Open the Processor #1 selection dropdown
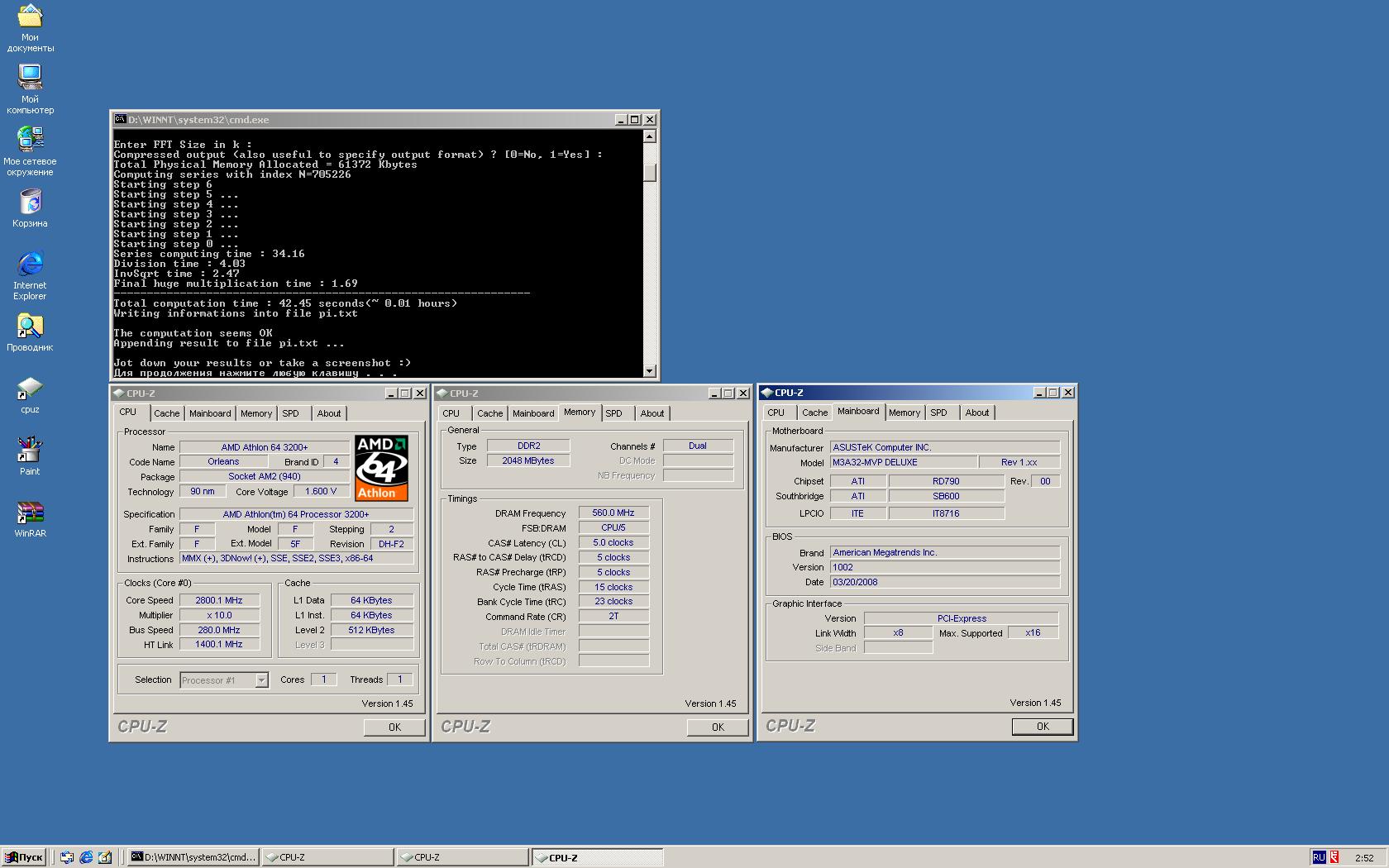This screenshot has height=868, width=1389. 261,680
